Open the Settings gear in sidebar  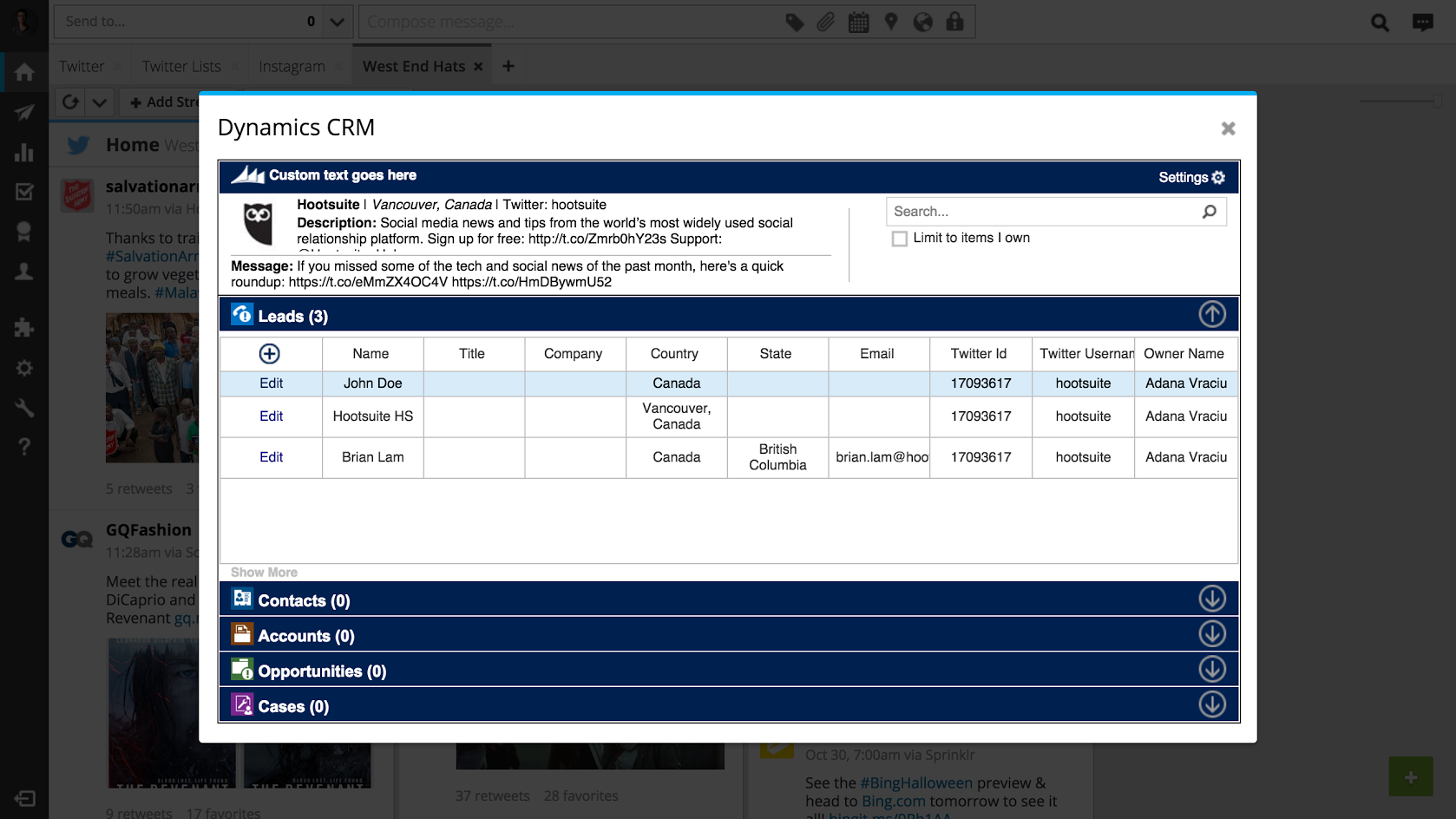(x=24, y=368)
